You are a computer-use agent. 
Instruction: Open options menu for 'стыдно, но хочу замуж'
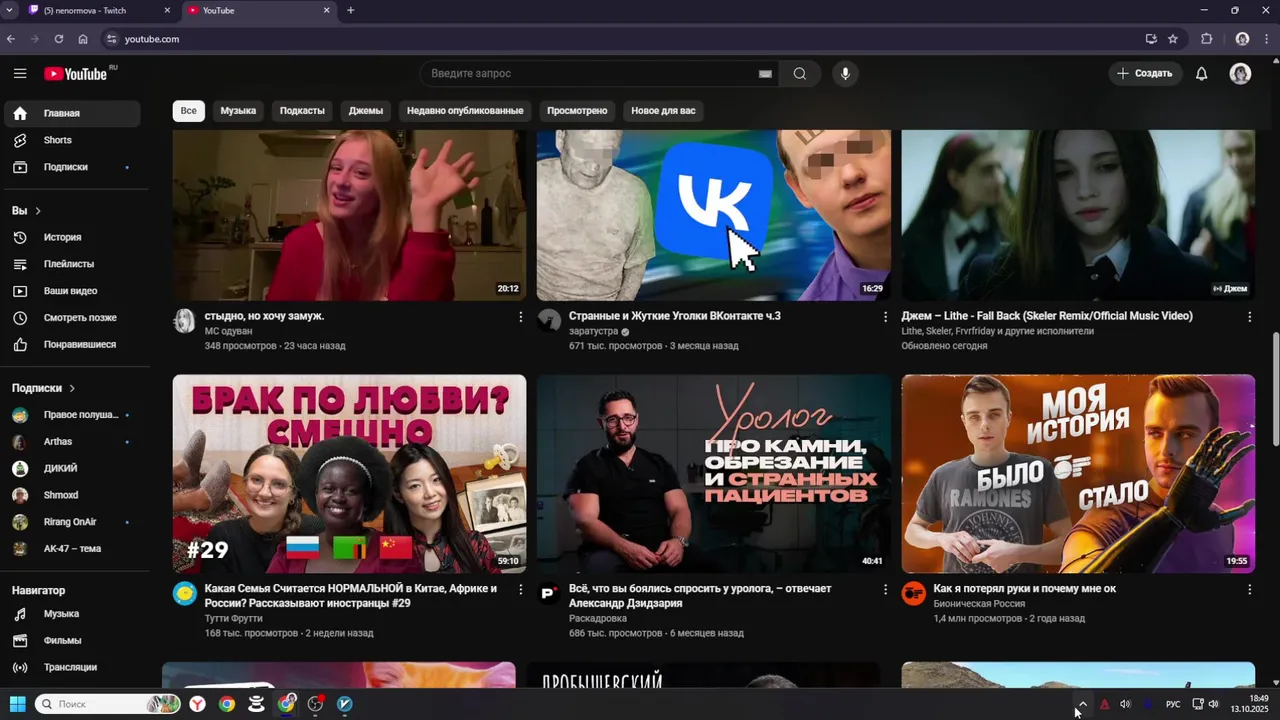(520, 317)
